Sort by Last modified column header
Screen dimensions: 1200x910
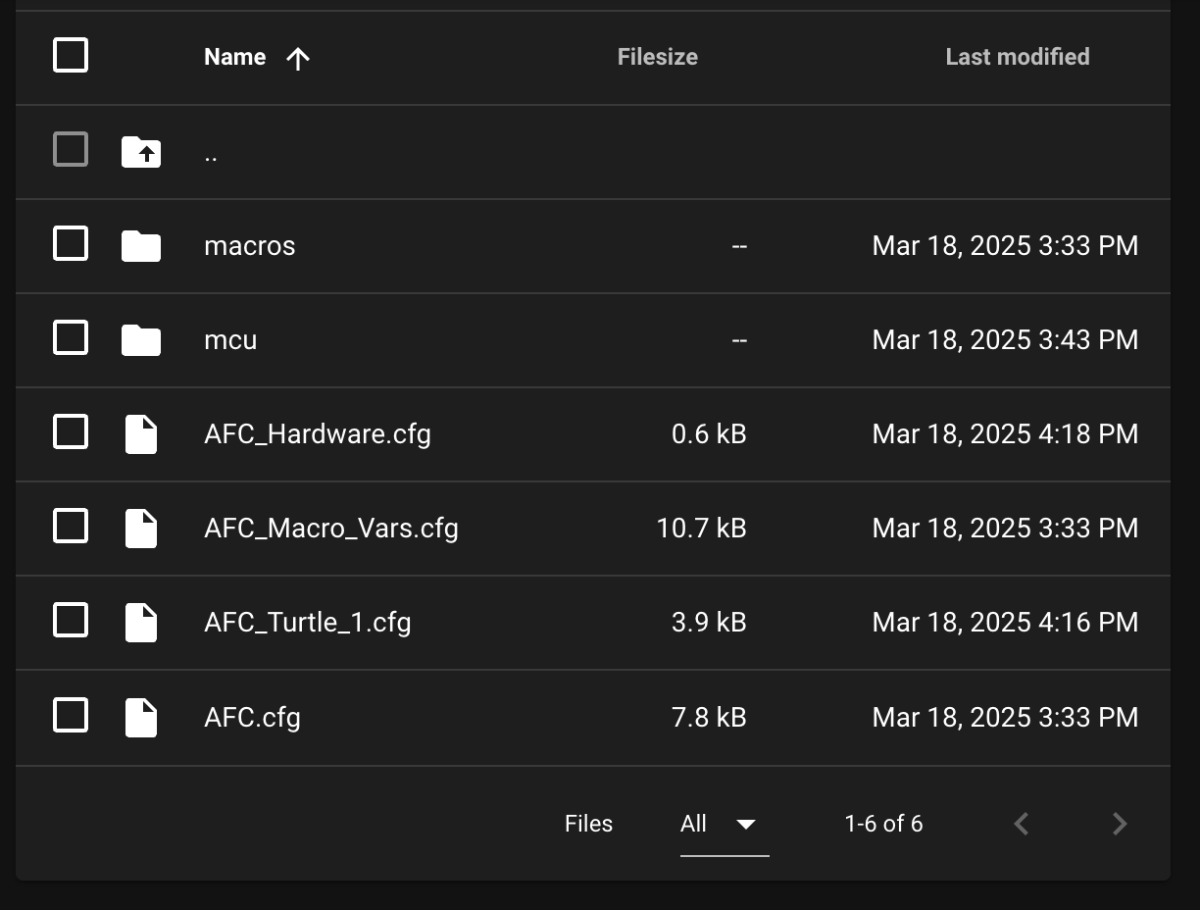[1017, 57]
